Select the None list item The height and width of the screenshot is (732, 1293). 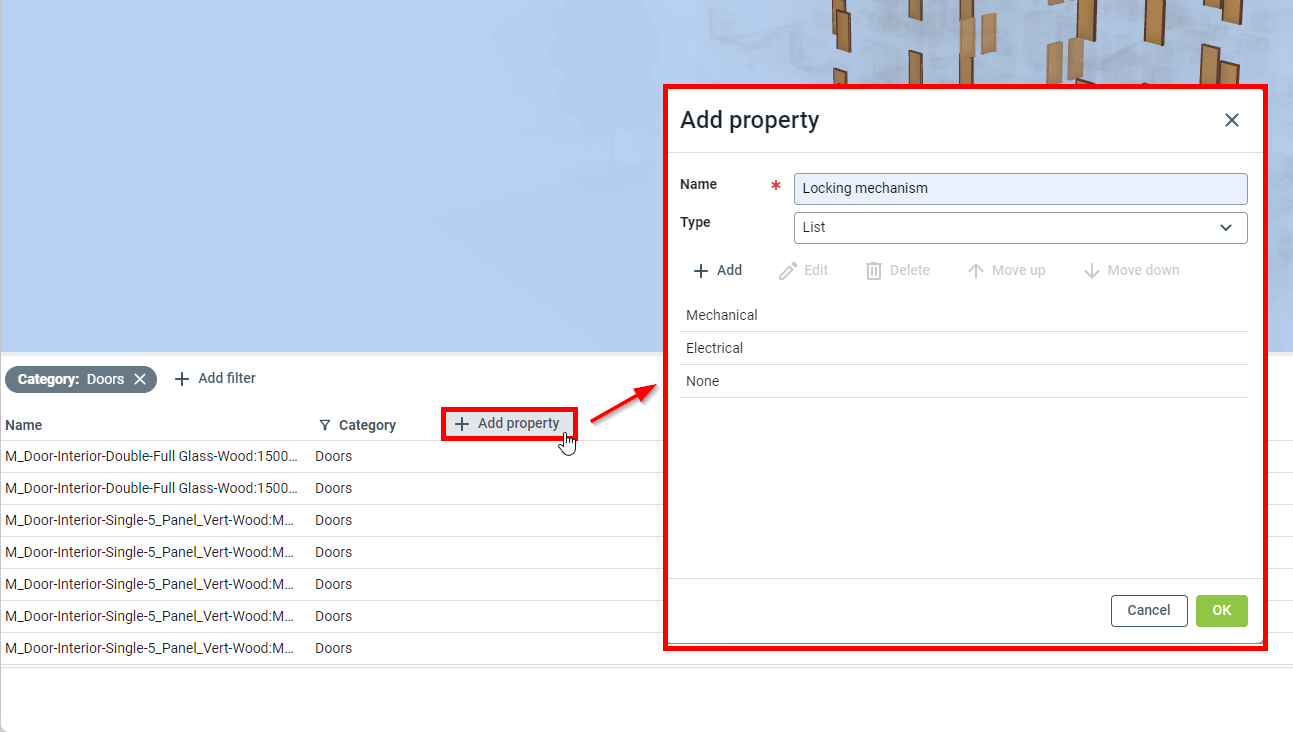click(x=702, y=381)
